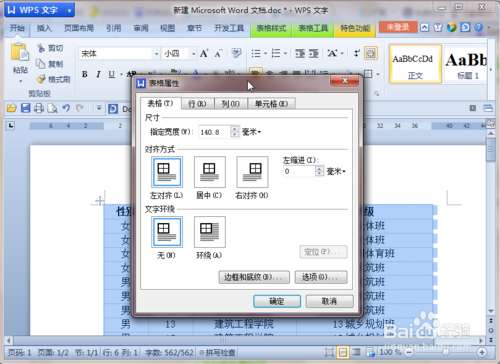
Task: Click the outline view icon in status bar
Action: (x=356, y=352)
